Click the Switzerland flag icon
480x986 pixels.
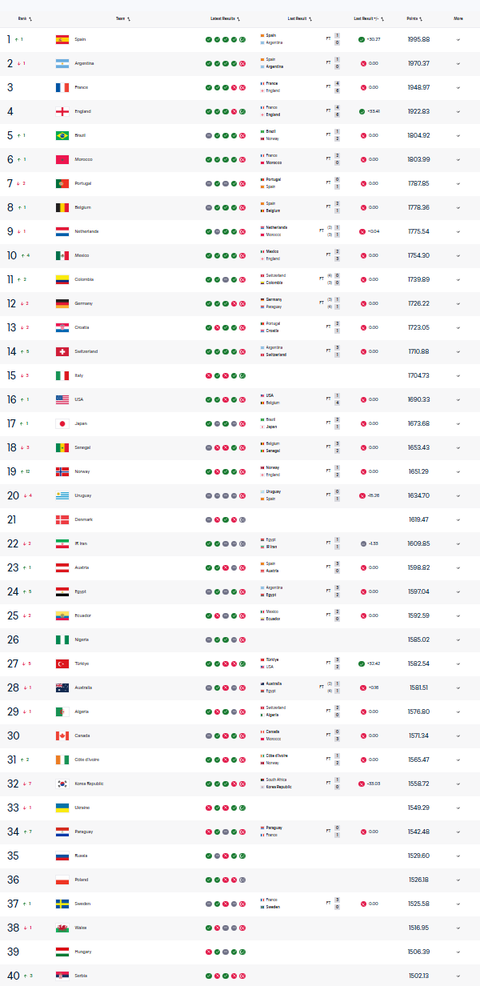62,352
